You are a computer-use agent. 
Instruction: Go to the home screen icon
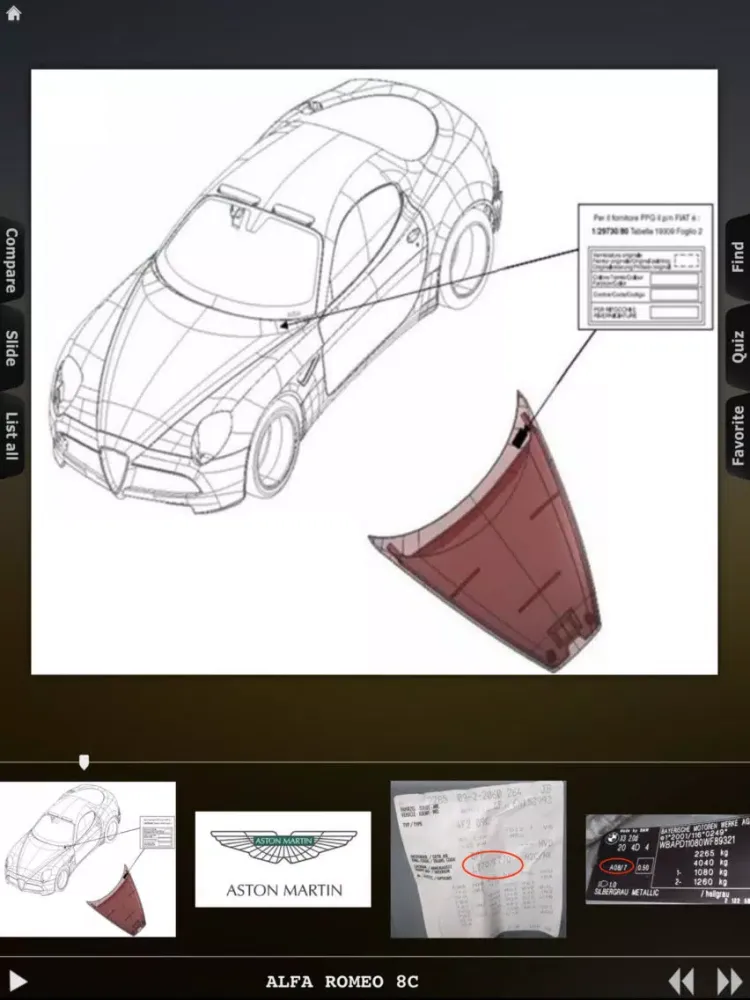click(13, 13)
